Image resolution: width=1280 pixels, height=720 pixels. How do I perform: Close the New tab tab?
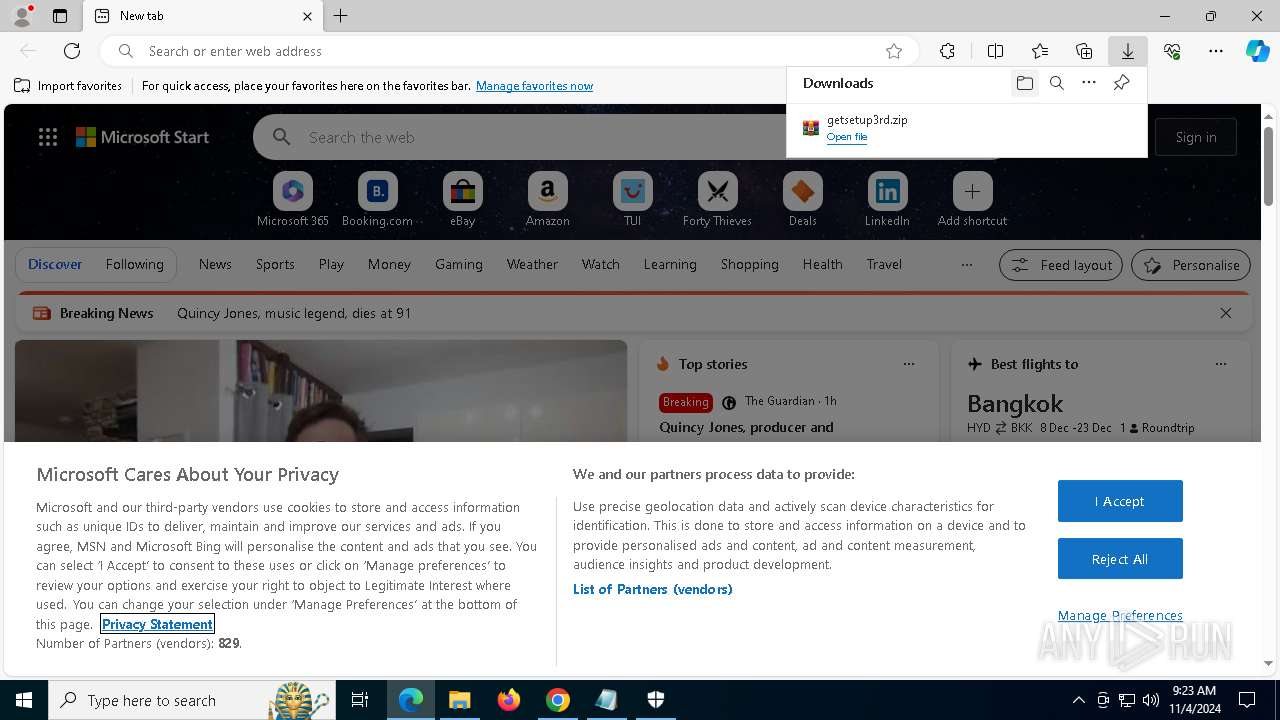[307, 16]
